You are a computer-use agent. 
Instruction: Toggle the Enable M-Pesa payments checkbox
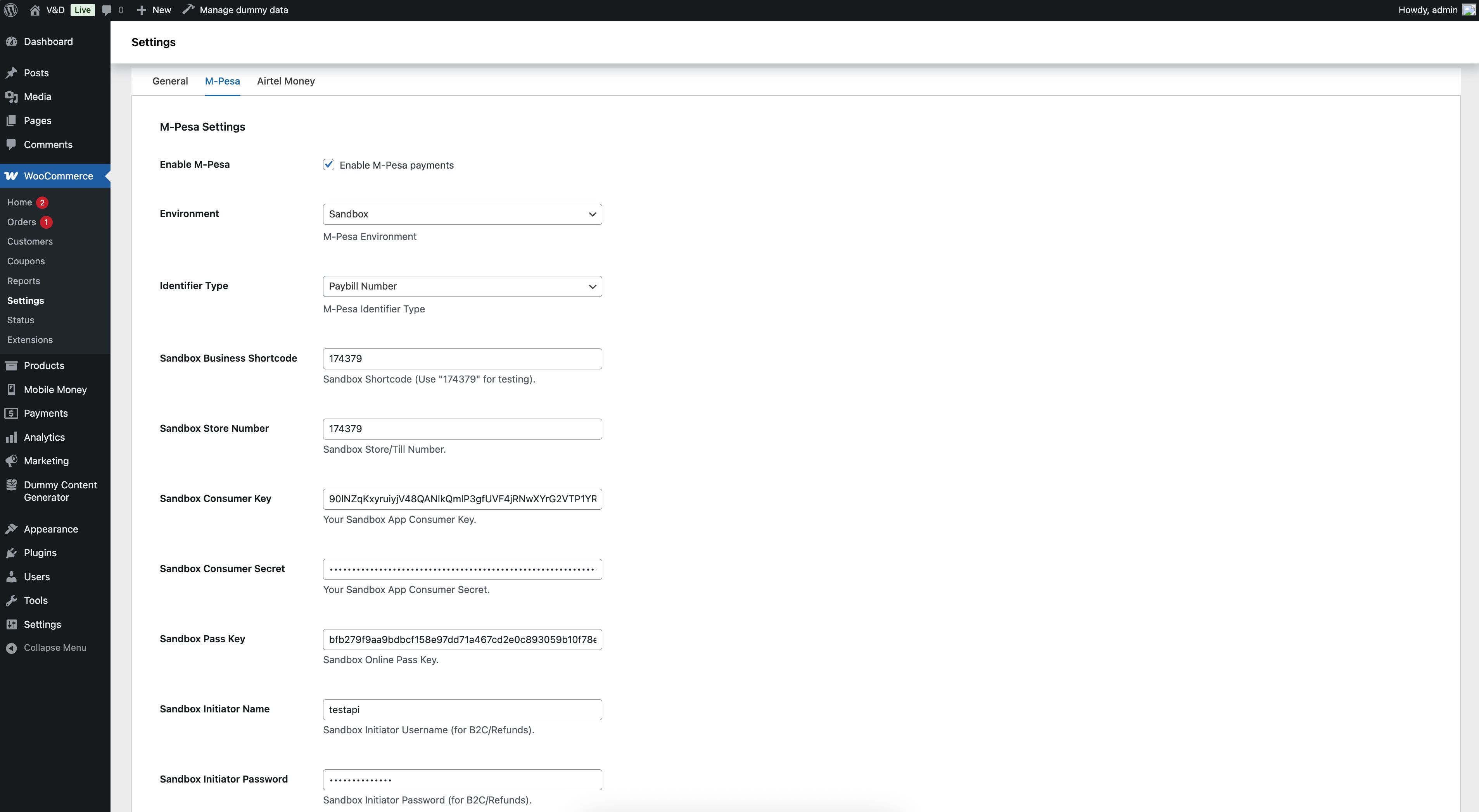[x=328, y=165]
